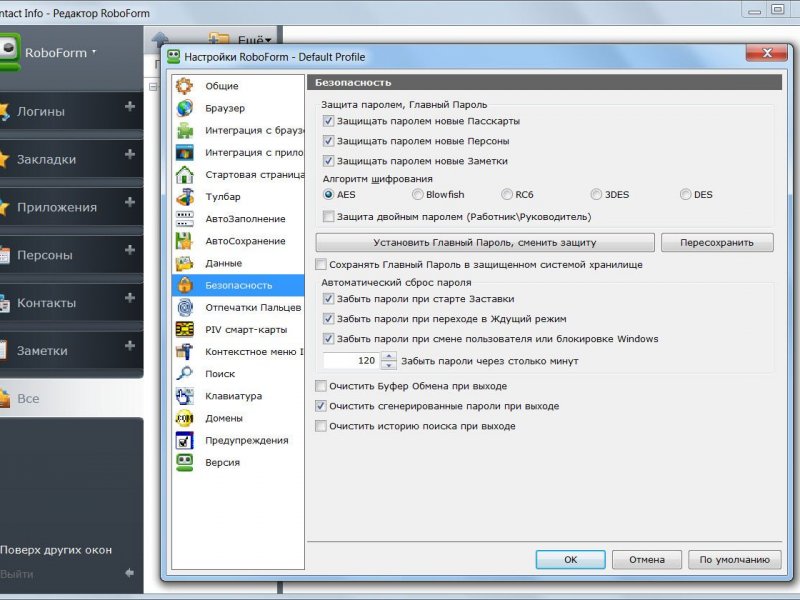Click the Отмена button
Screen dimensions: 800x600
pos(646,560)
